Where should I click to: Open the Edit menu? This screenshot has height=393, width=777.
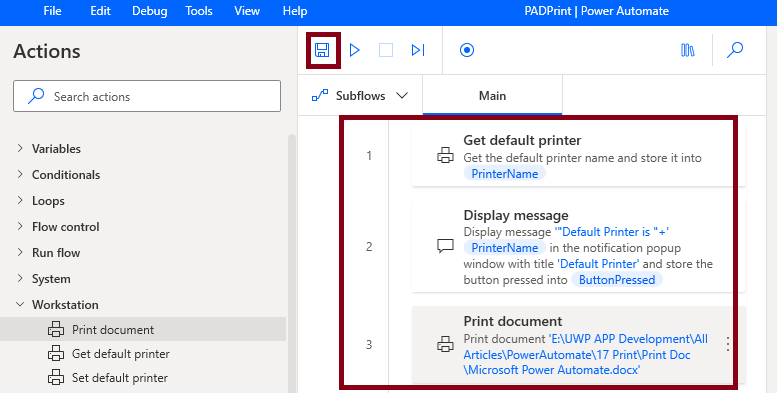(101, 11)
